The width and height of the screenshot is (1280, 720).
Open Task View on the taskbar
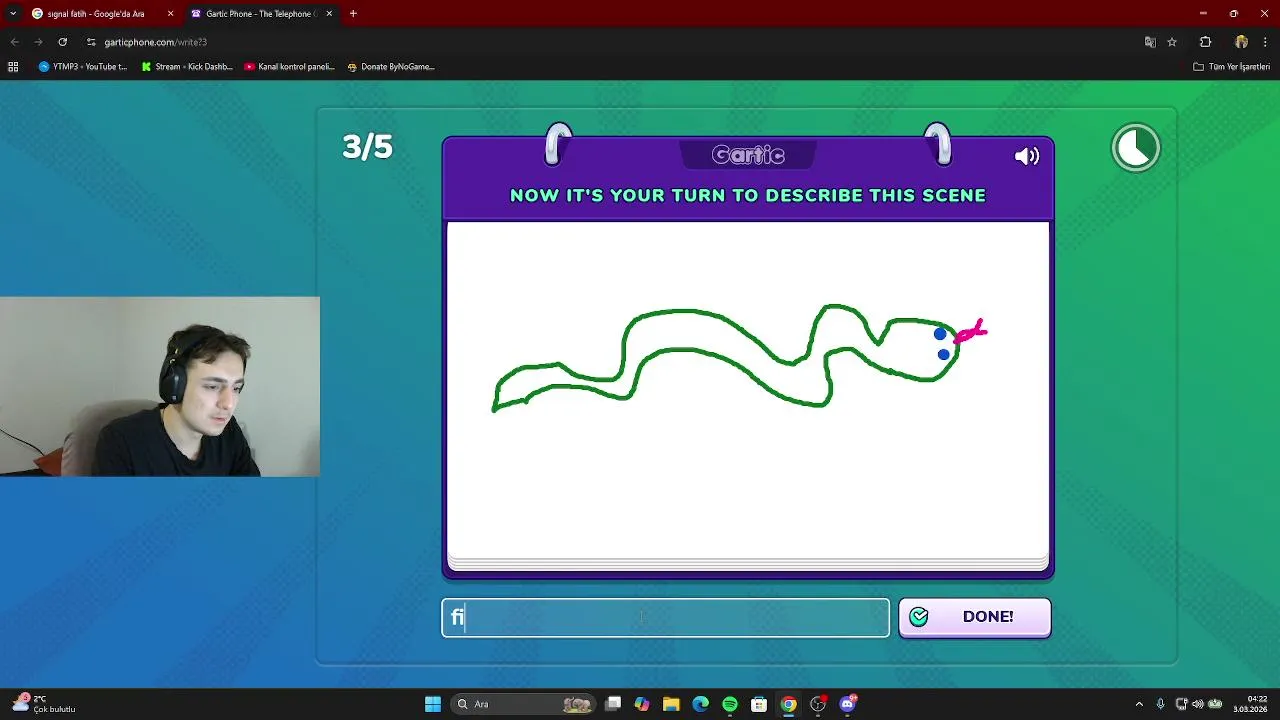tap(613, 704)
